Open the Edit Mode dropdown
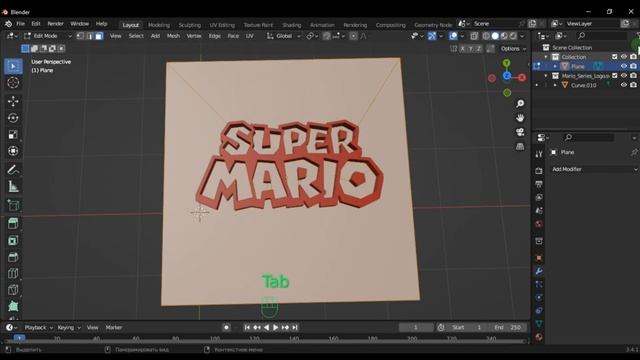 47,36
